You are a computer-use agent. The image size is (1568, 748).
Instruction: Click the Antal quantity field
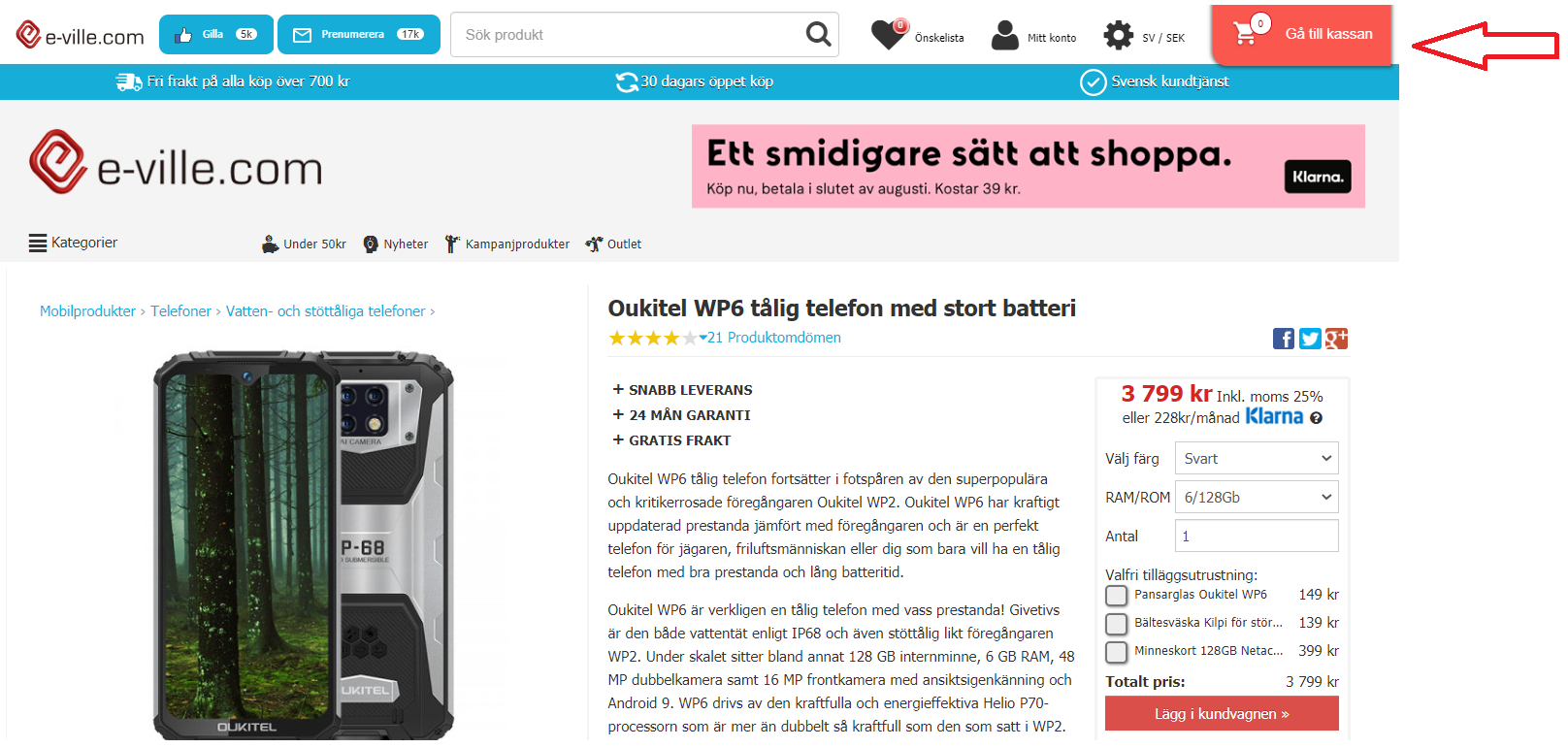point(1257,537)
